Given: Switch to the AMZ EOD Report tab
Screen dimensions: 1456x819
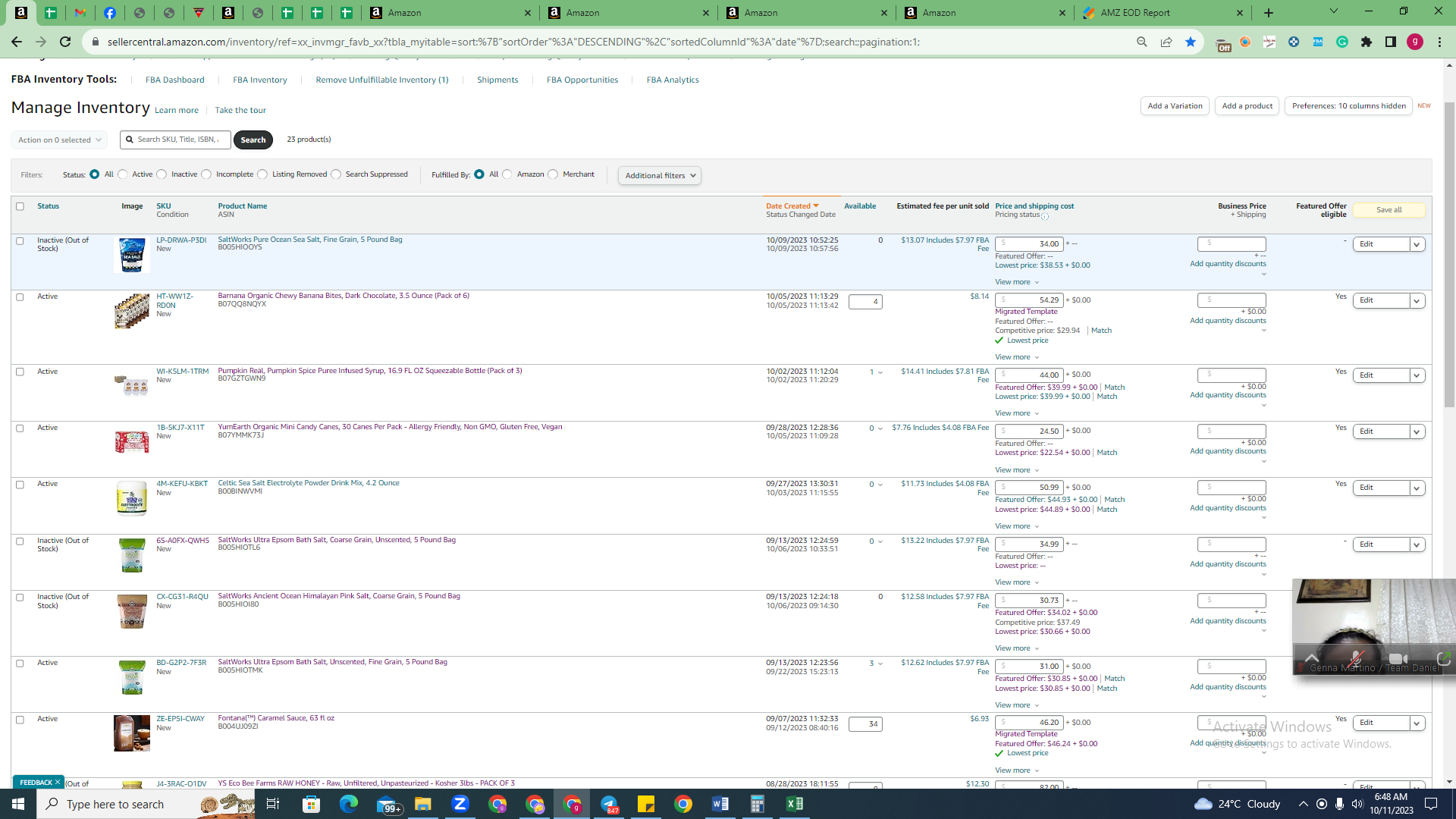Looking at the screenshot, I should pos(1162,13).
